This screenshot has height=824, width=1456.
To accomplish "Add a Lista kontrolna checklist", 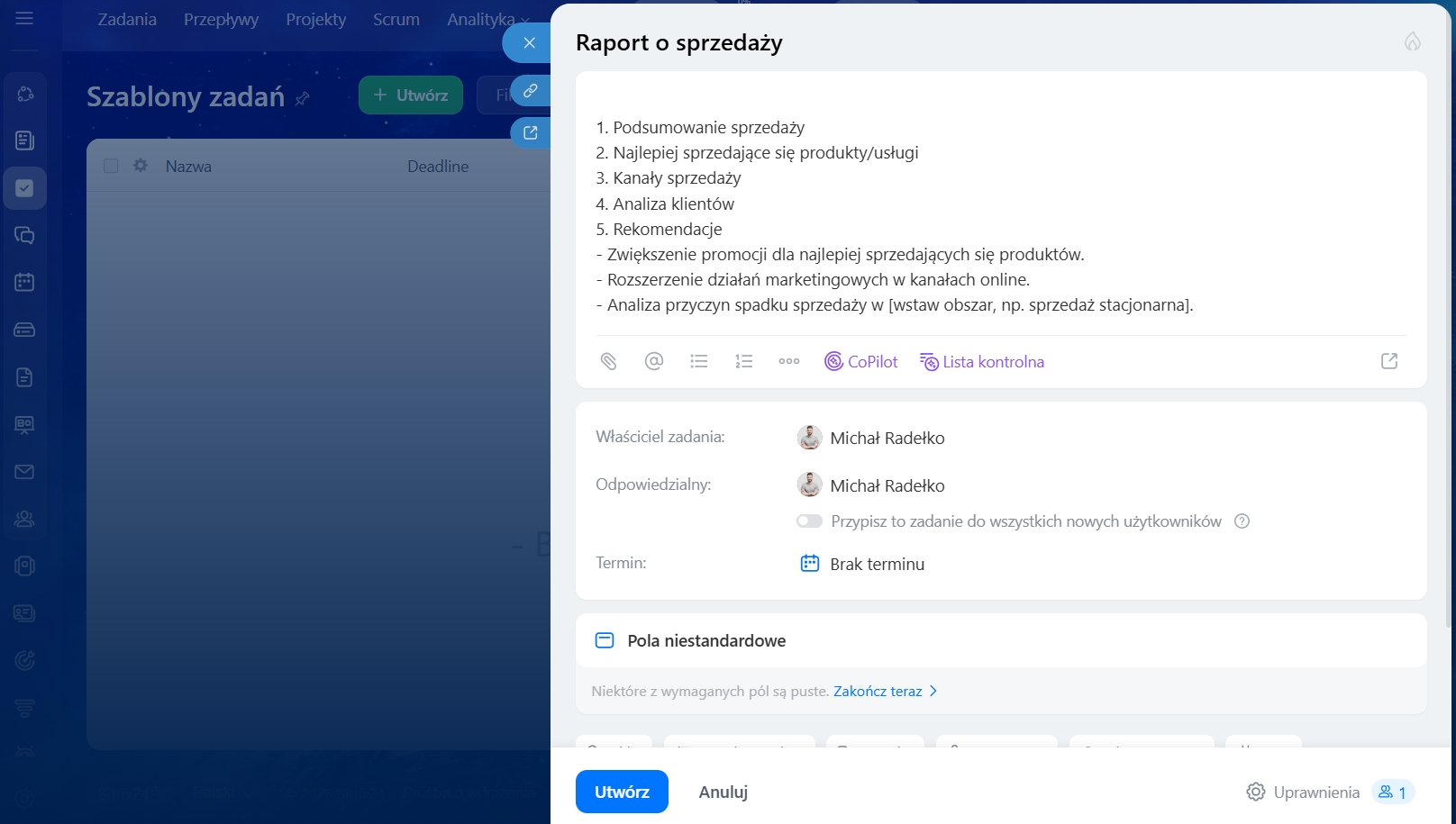I will coord(982,361).
